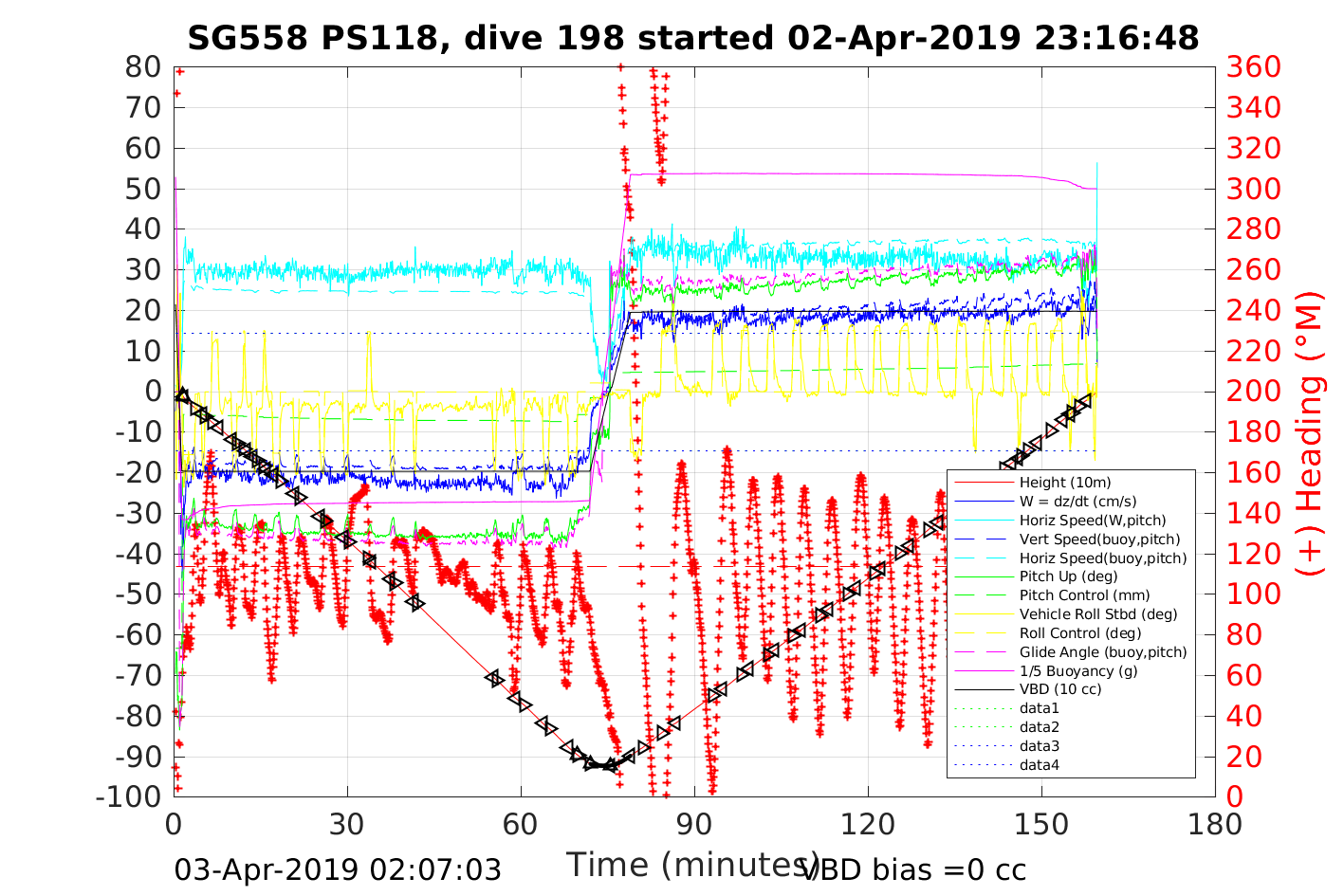Select legend entry 'W = dz/dt (cm/s)'

pos(1078,502)
